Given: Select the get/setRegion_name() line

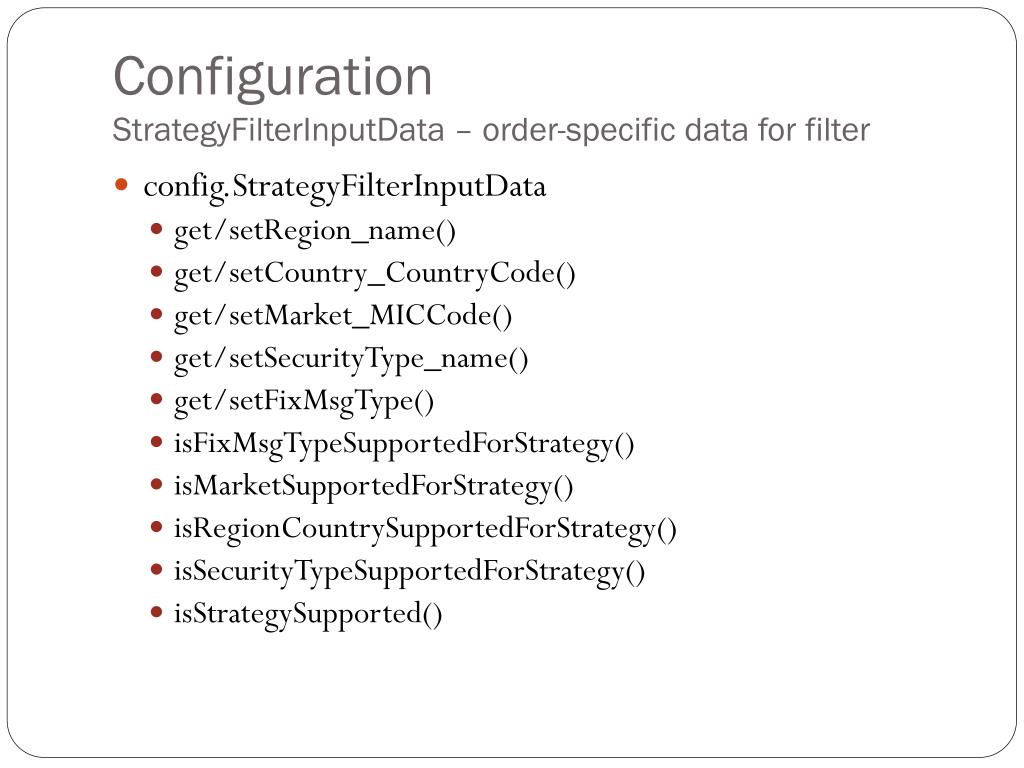Looking at the screenshot, I should tap(315, 231).
